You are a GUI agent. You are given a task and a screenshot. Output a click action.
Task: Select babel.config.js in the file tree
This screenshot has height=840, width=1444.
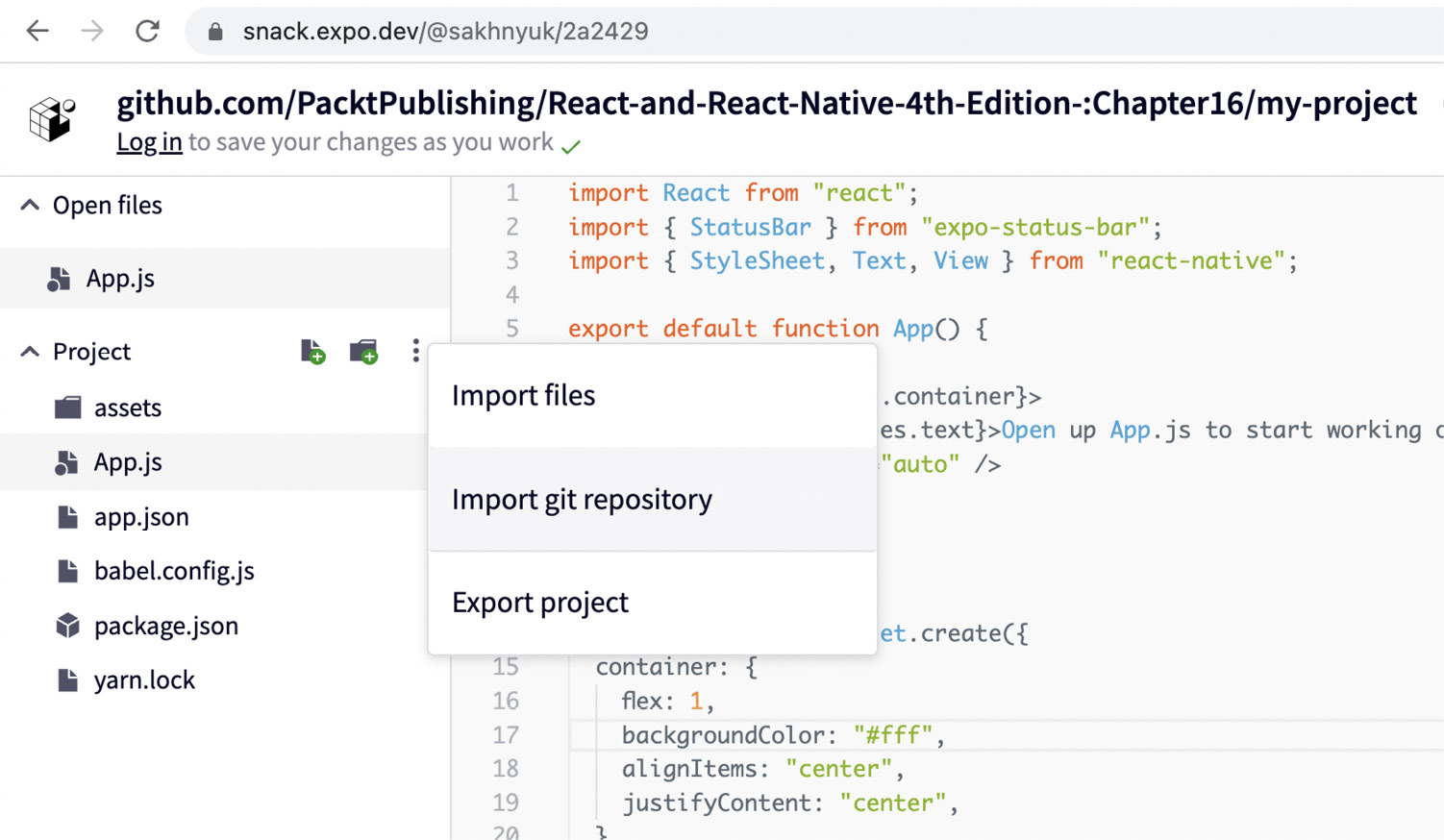tap(173, 571)
